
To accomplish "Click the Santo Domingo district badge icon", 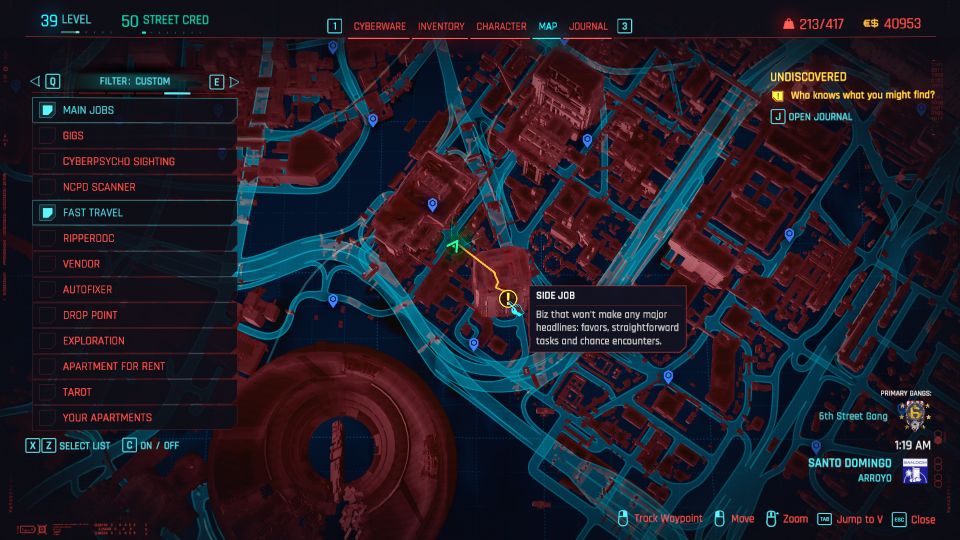I will tap(915, 470).
